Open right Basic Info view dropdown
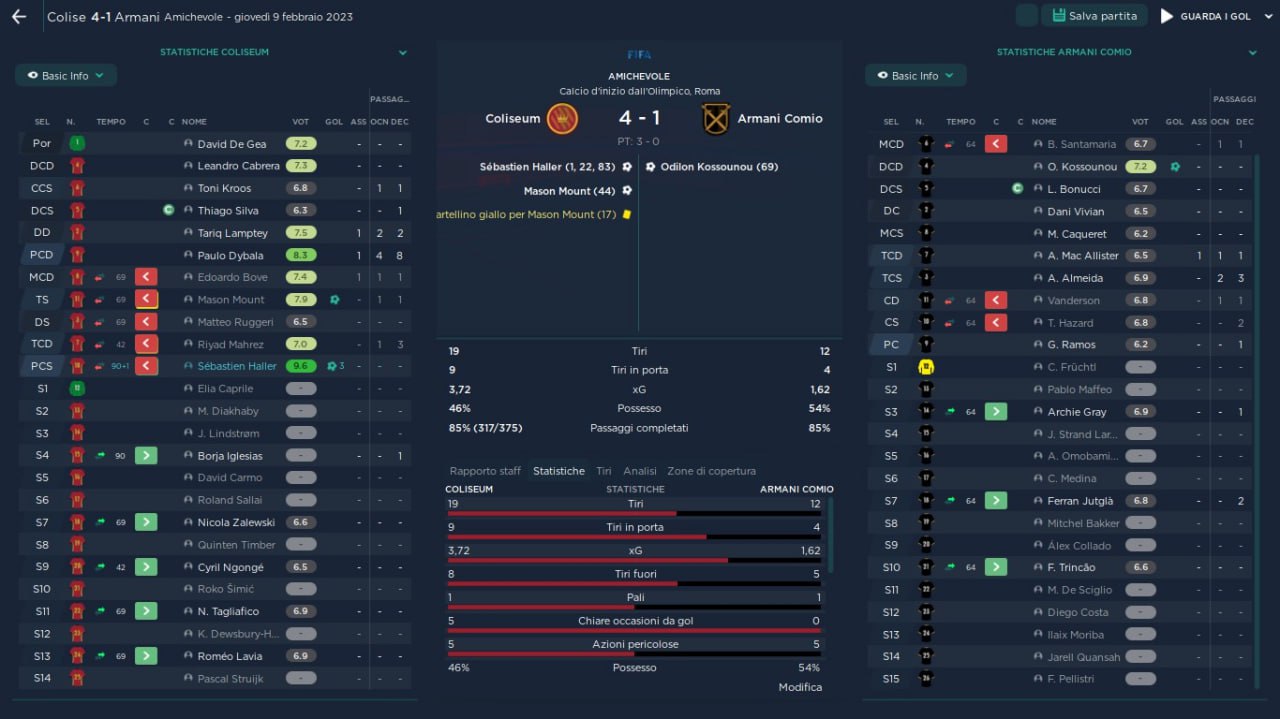The image size is (1280, 719). click(x=916, y=75)
